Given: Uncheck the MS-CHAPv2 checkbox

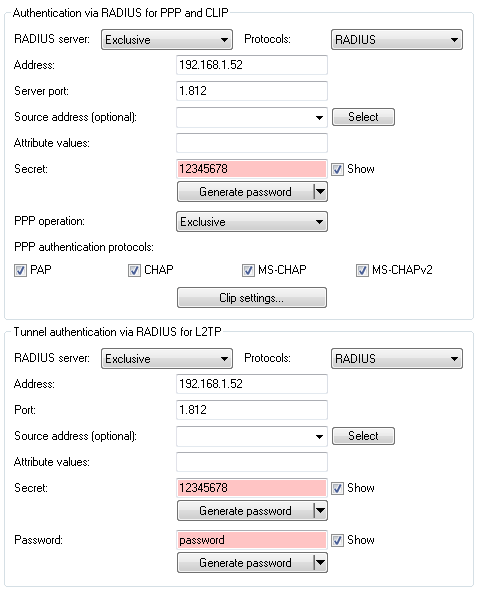Looking at the screenshot, I should tap(362, 270).
